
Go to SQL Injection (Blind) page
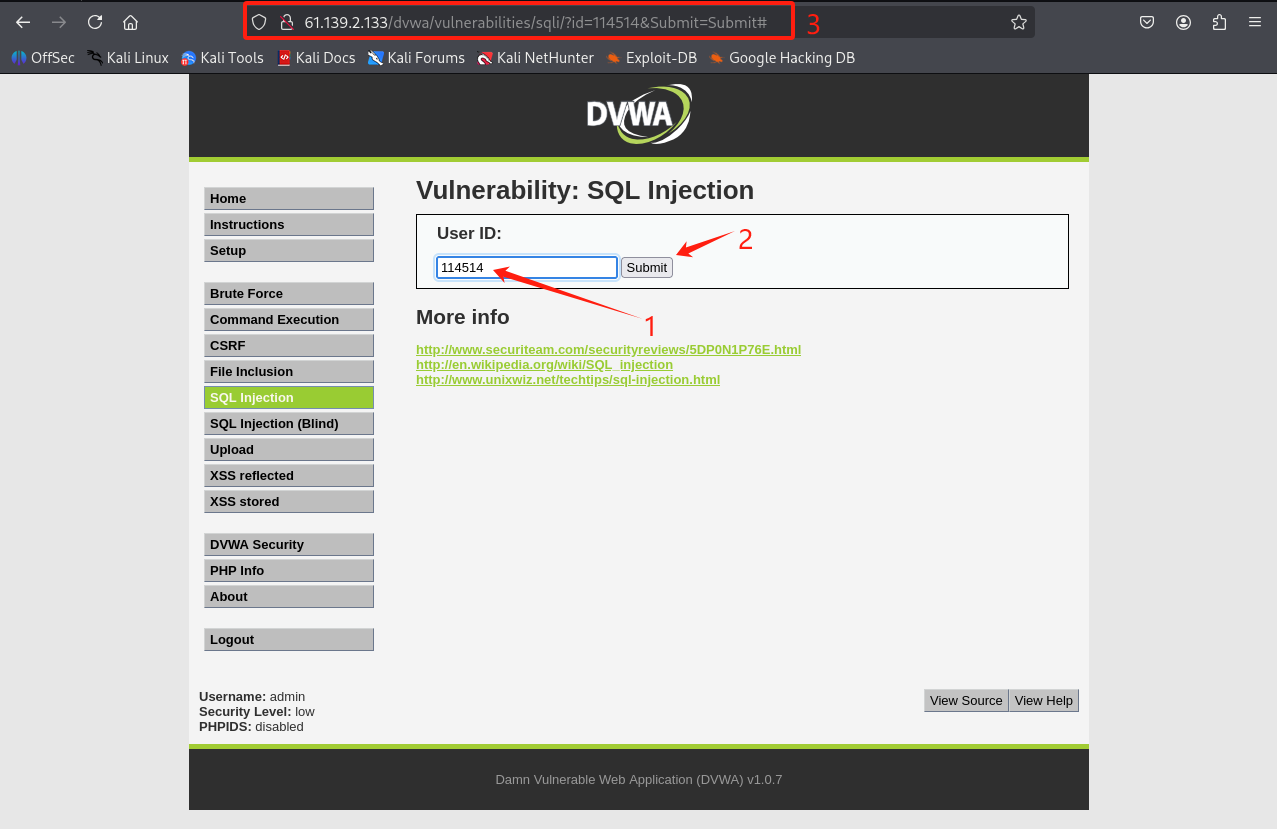coord(289,423)
